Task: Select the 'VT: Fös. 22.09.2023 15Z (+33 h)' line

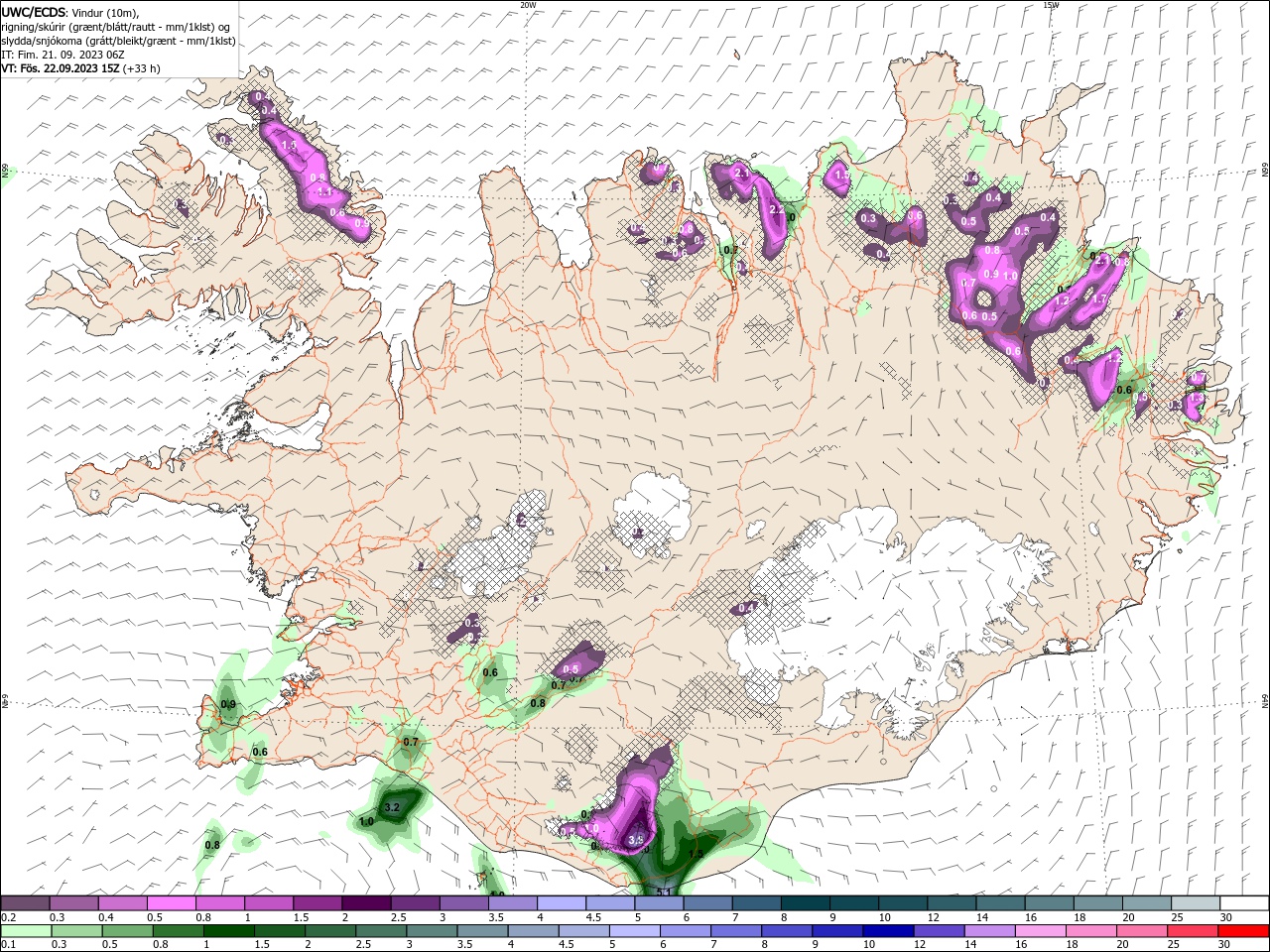Action: point(80,68)
